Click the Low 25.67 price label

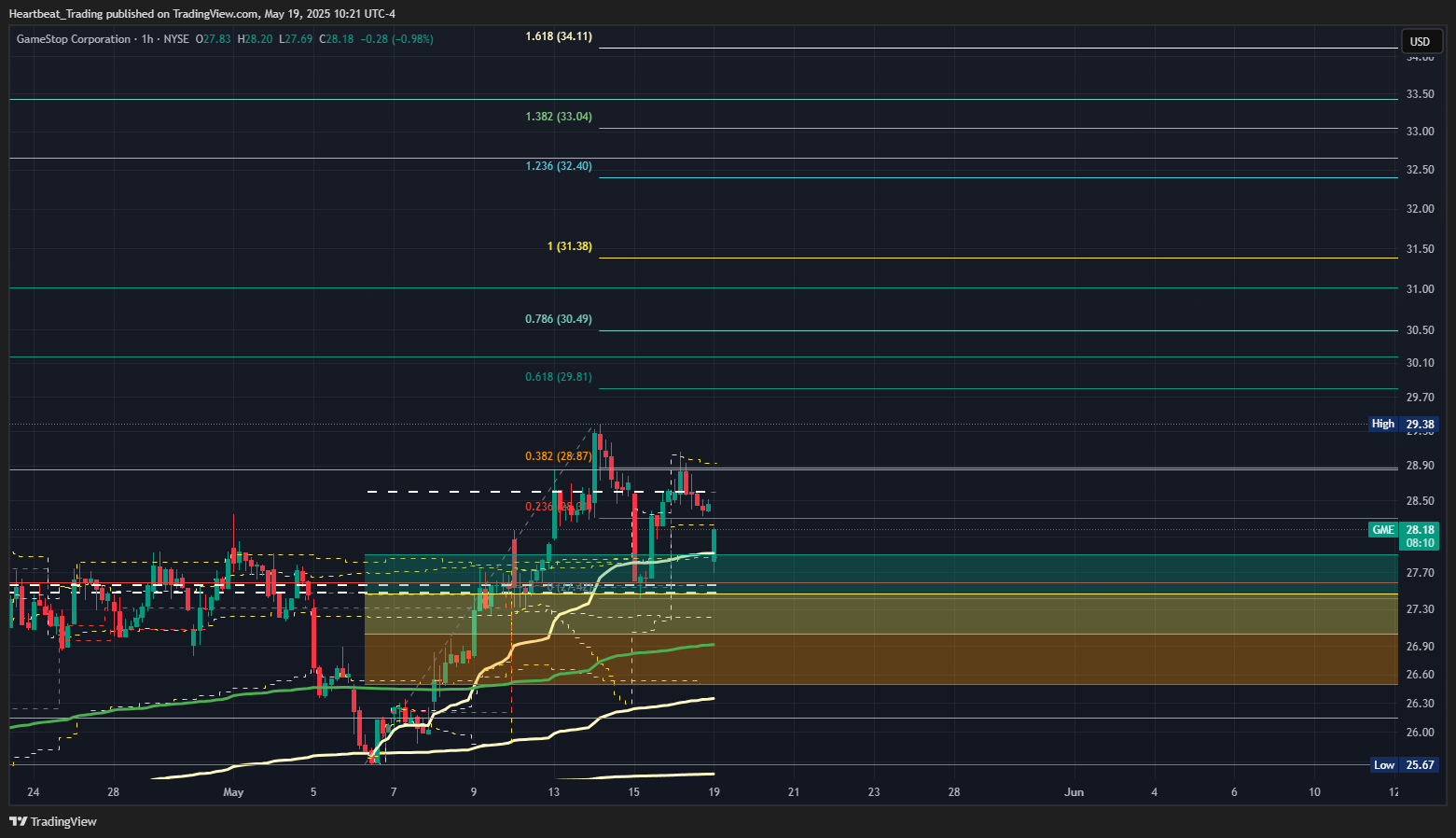[1404, 765]
